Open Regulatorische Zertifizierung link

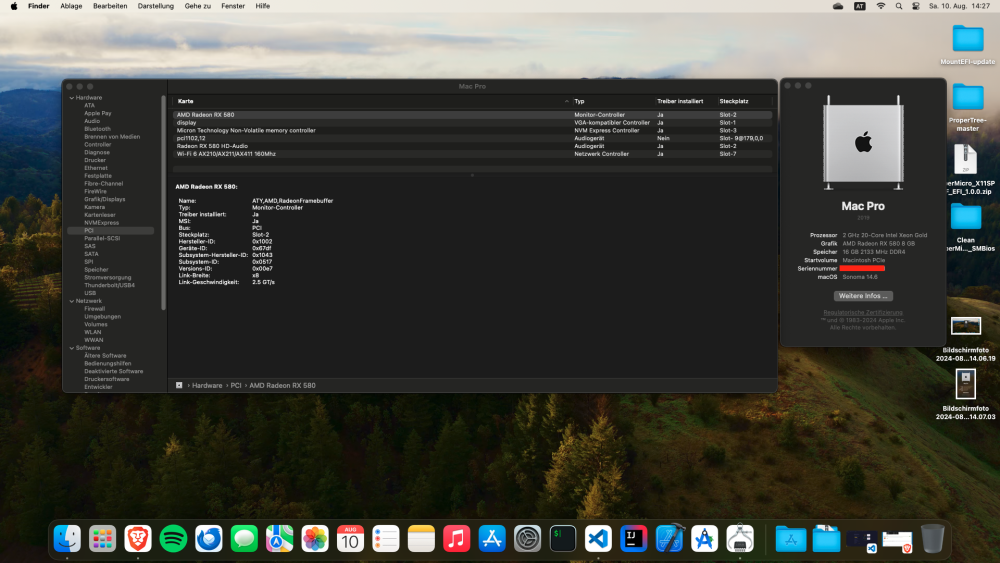[863, 312]
